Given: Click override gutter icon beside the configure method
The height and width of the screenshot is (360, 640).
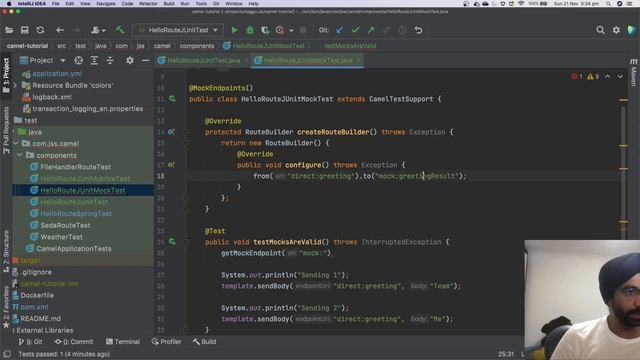Looking at the screenshot, I should pyautogui.click(x=171, y=165).
